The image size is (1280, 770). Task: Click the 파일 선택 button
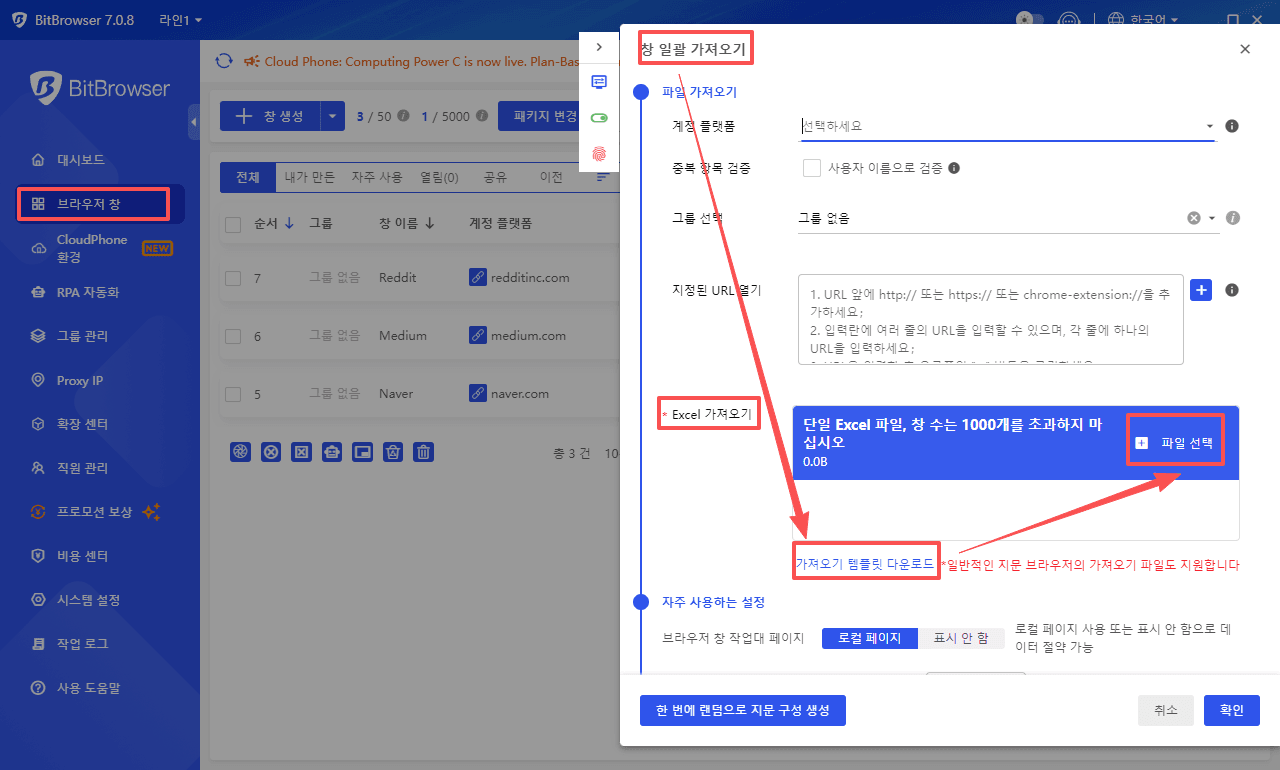(1176, 443)
